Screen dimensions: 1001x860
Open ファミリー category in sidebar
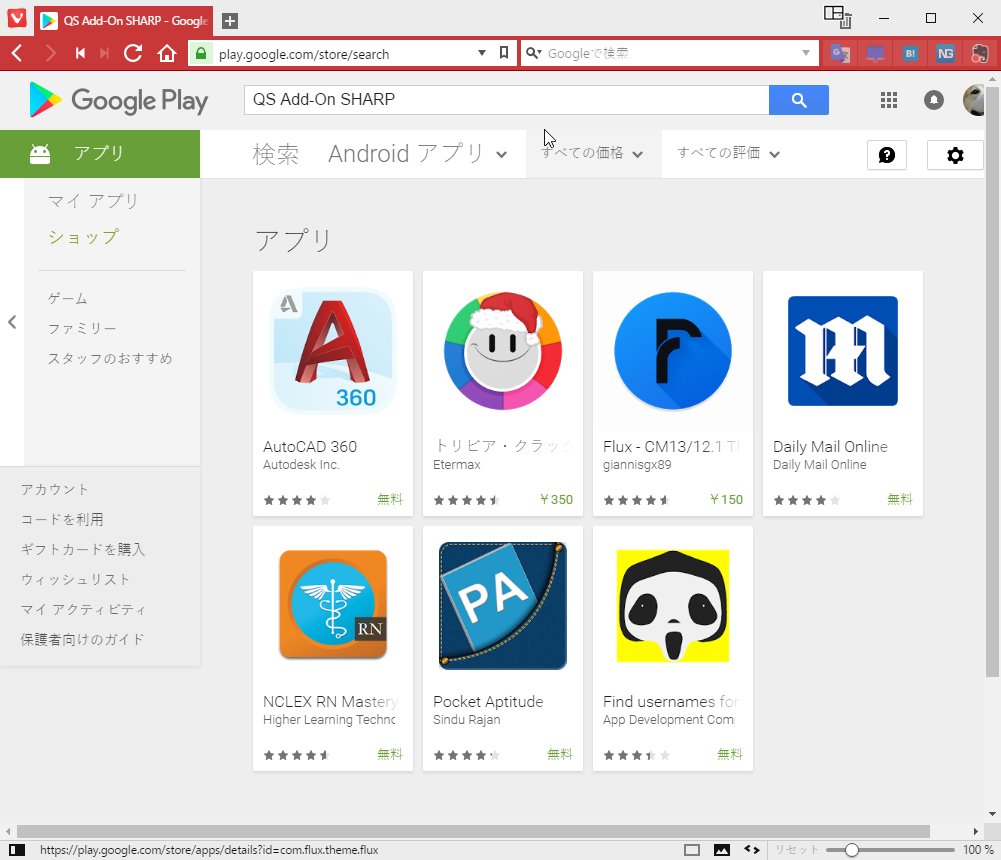click(82, 328)
